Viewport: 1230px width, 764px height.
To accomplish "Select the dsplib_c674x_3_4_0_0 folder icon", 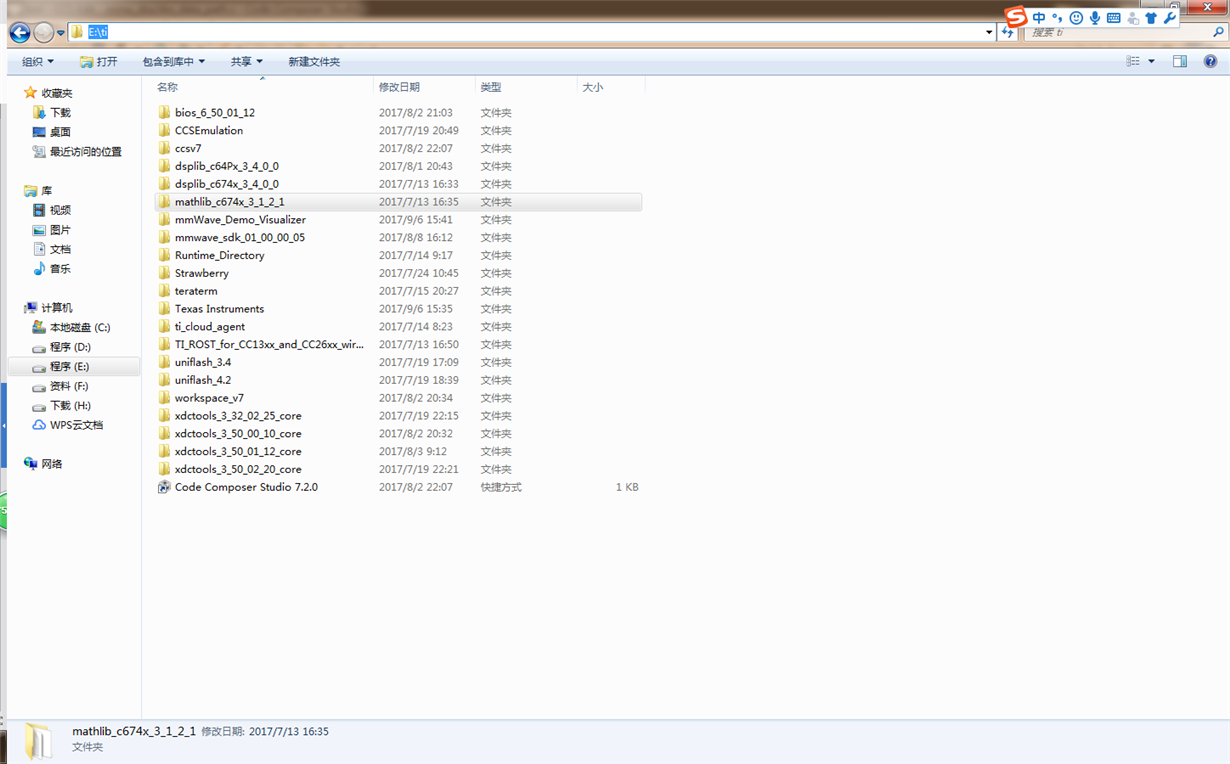I will tap(165, 184).
